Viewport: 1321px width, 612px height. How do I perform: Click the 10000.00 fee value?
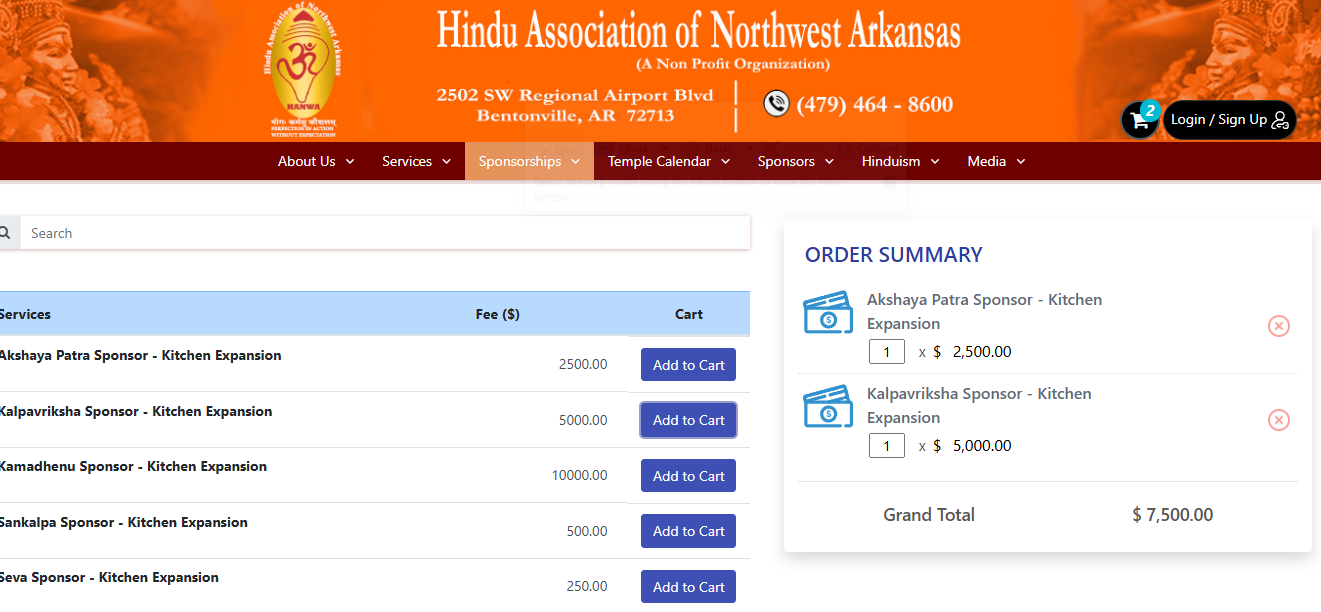click(580, 475)
